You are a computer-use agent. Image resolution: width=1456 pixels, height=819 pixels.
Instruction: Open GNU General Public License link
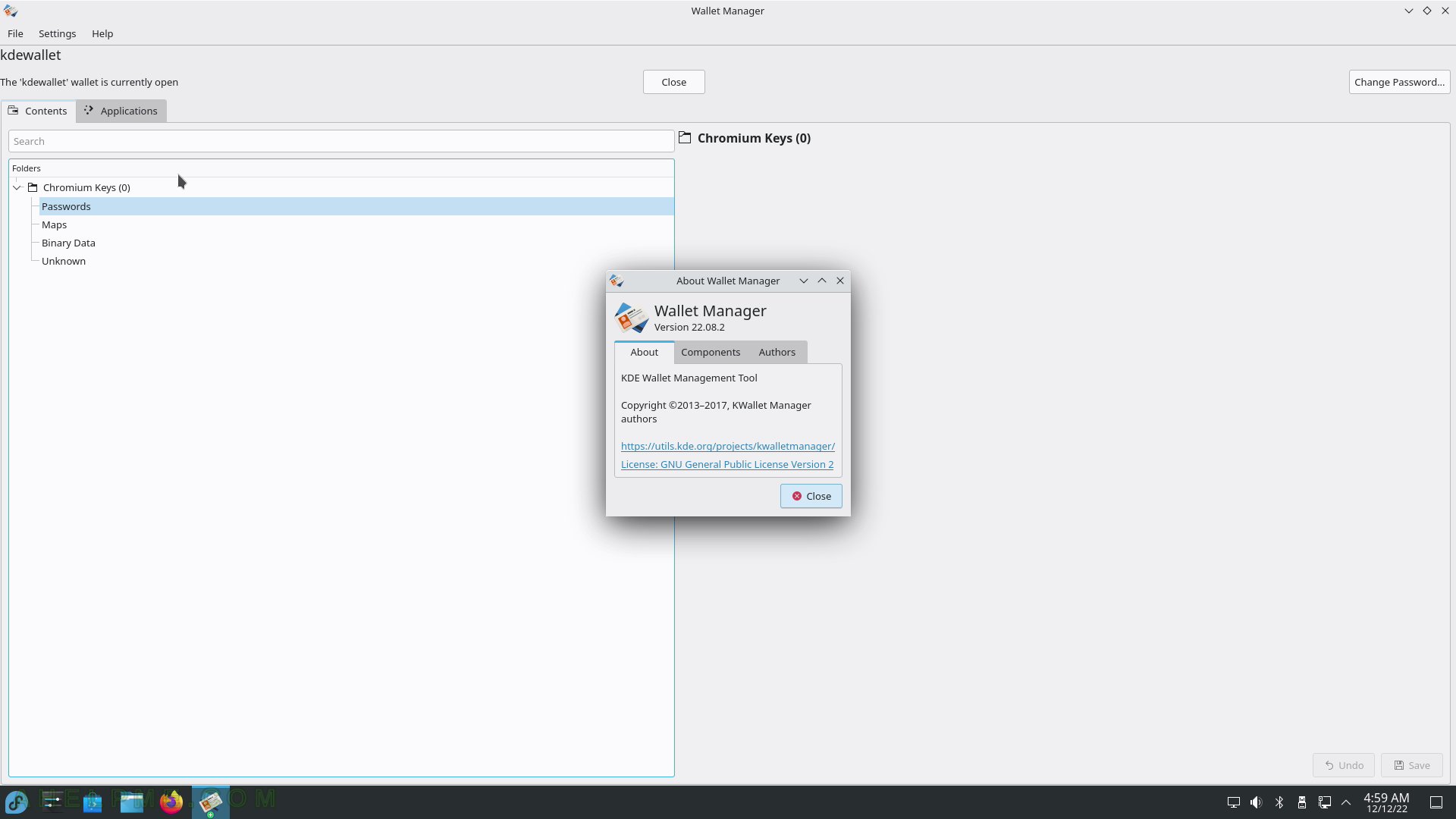(727, 464)
